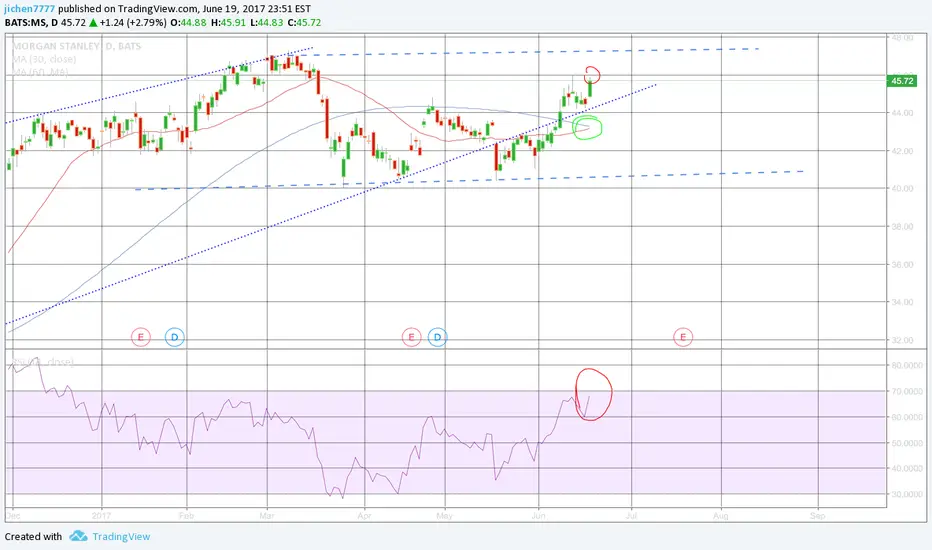Click the 50.0000 RSI axis label

(906, 444)
